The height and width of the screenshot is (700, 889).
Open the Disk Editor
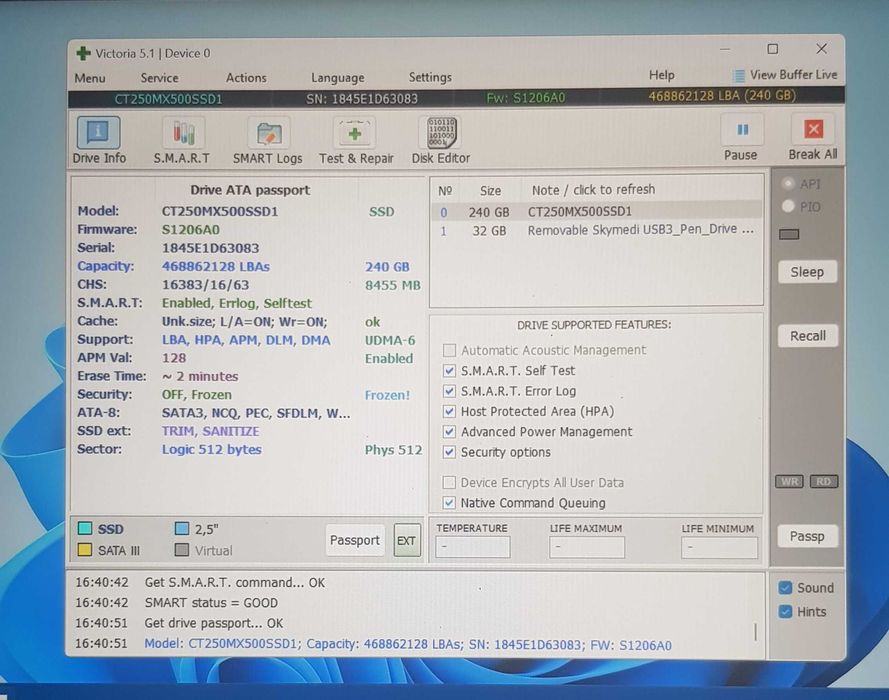(441, 141)
